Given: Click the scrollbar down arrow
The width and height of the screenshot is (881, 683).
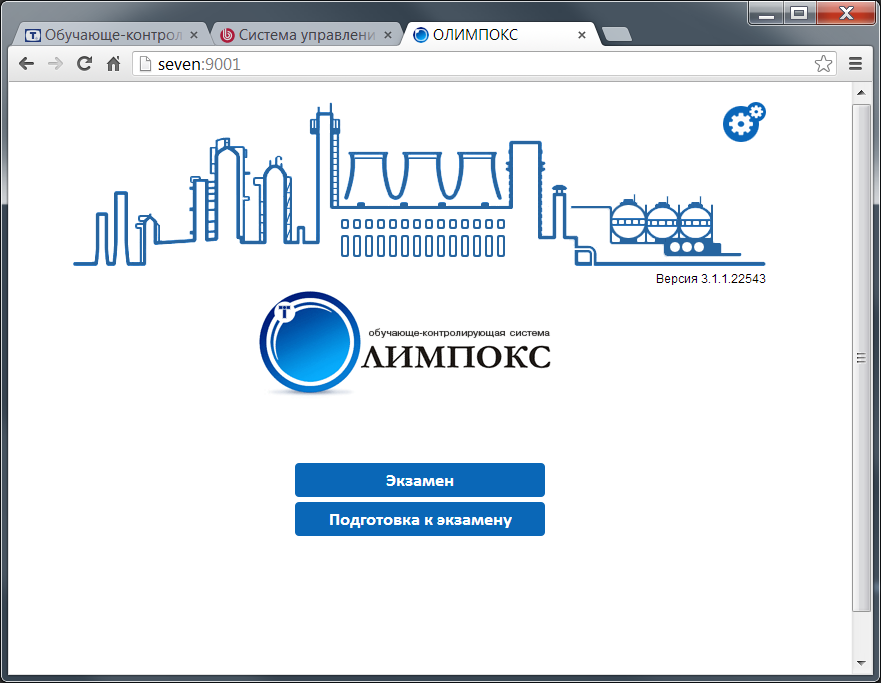Looking at the screenshot, I should pyautogui.click(x=861, y=663).
